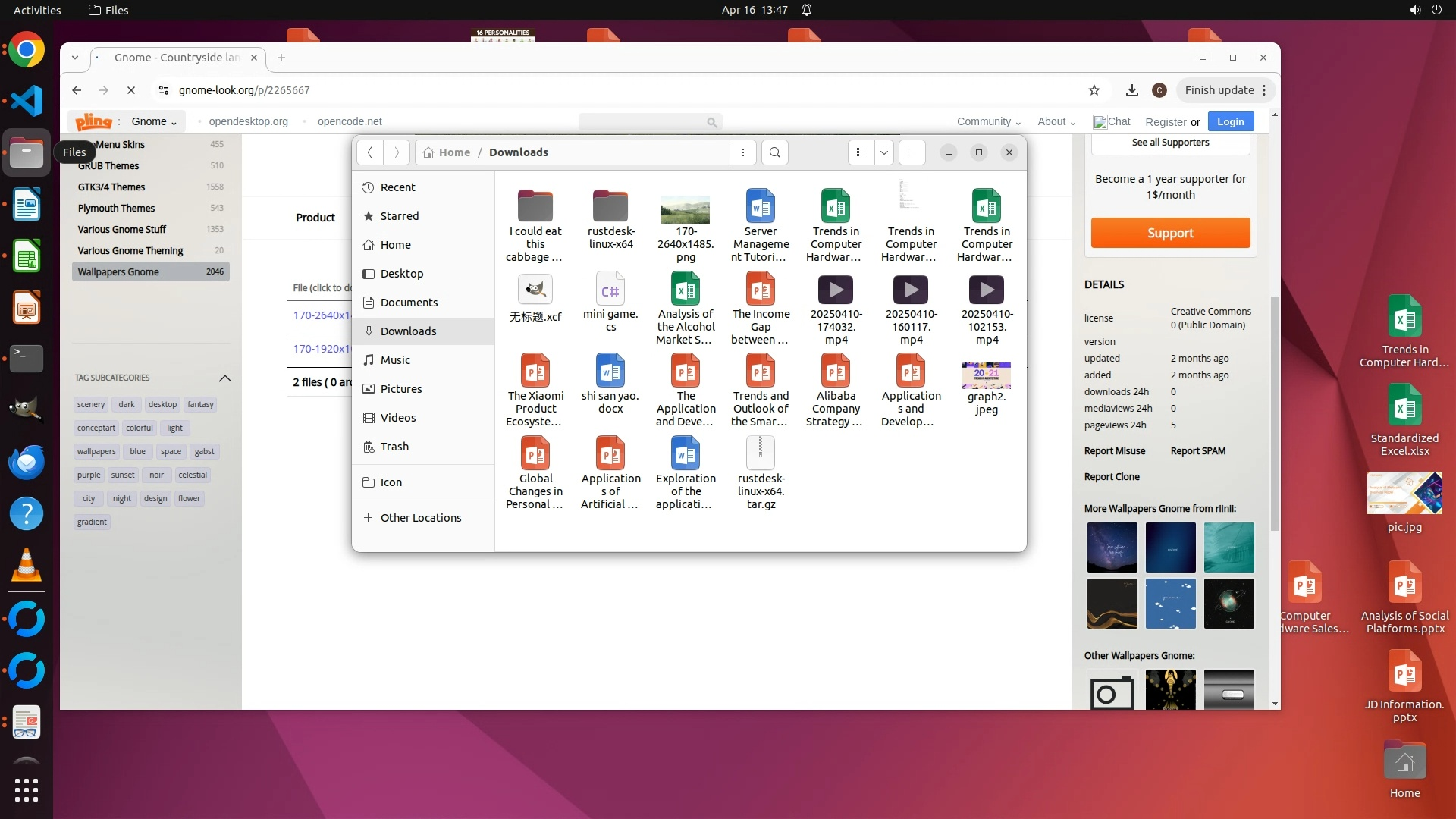Click the search icon in Files toolbar

[x=774, y=152]
